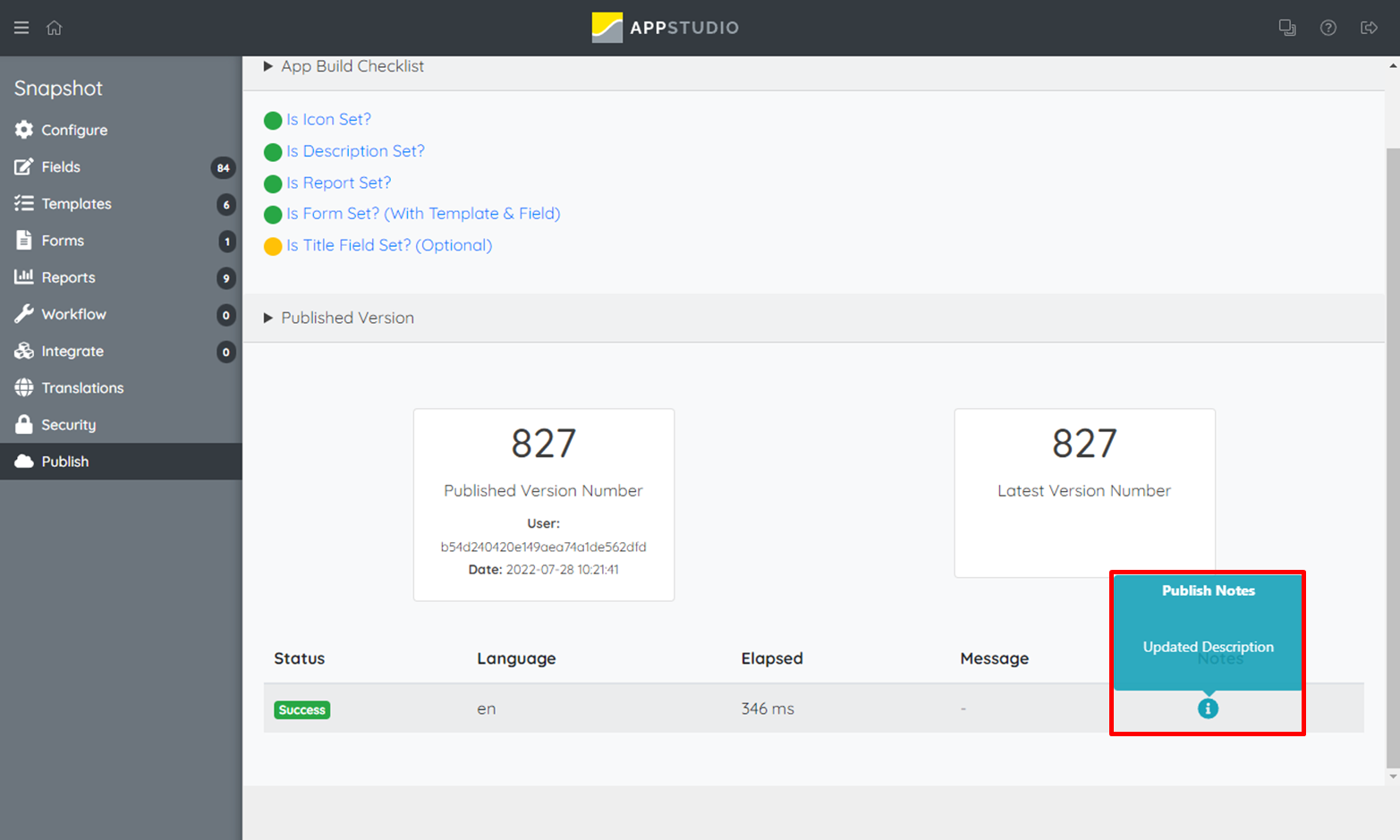Click the Reports bar chart icon
This screenshot has width=1400, height=840.
click(24, 276)
